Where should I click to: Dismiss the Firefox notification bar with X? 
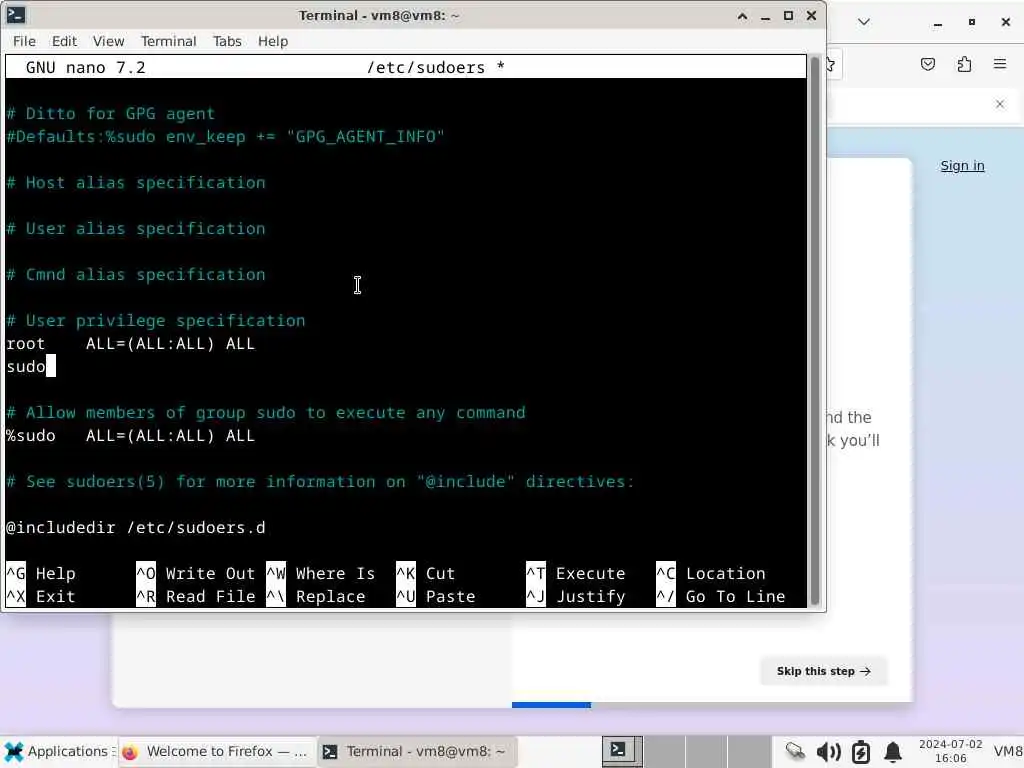[1000, 104]
